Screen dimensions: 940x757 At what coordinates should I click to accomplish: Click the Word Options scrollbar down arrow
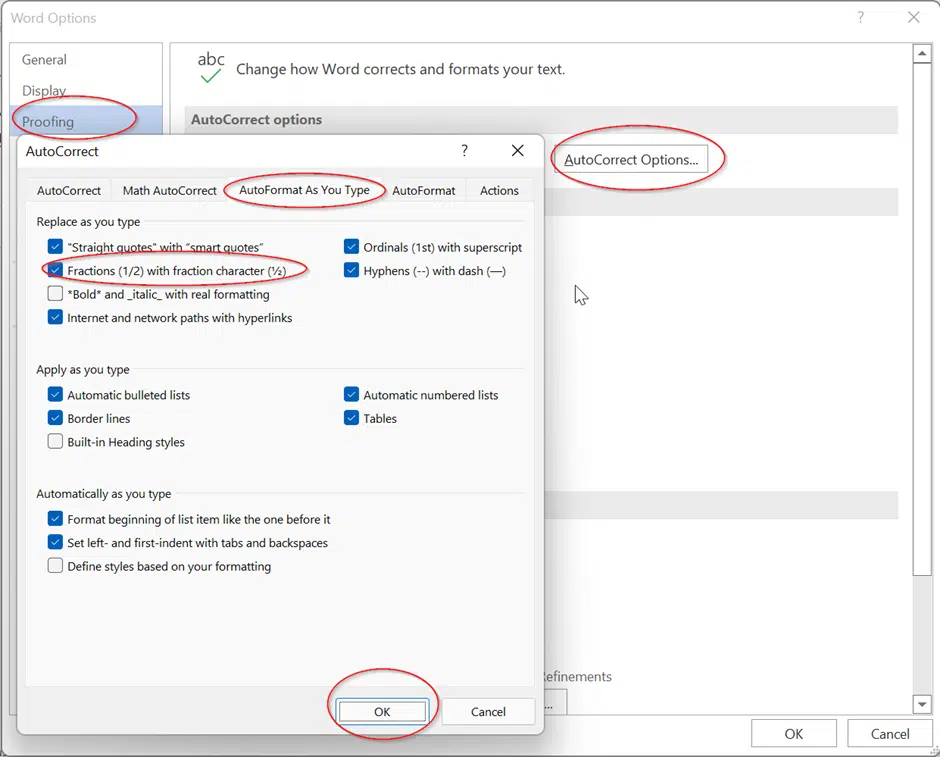(921, 704)
